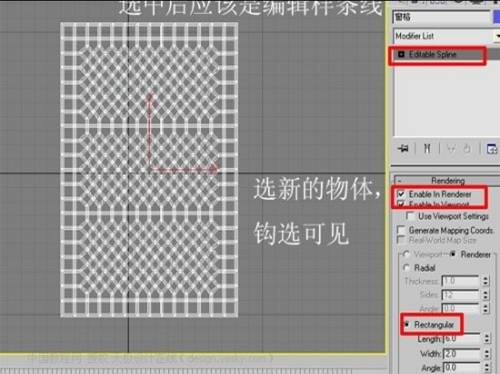This screenshot has width=500, height=374.
Task: Click the Length value field
Action: click(x=461, y=339)
